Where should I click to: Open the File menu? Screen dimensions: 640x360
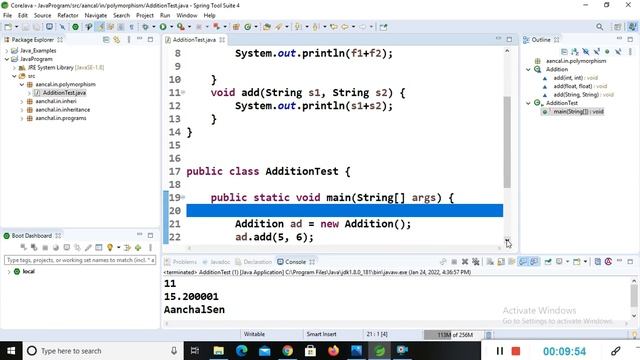[x=7, y=16]
